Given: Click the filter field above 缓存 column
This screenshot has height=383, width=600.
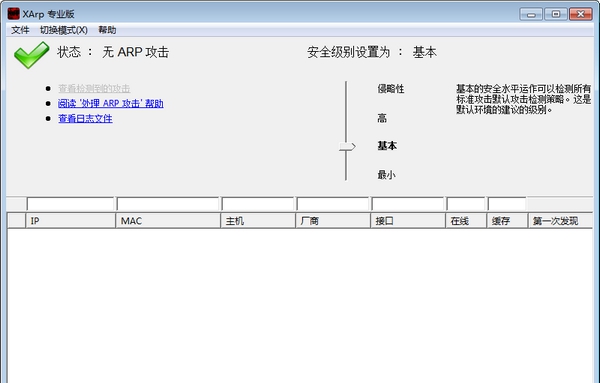Looking at the screenshot, I should 507,204.
